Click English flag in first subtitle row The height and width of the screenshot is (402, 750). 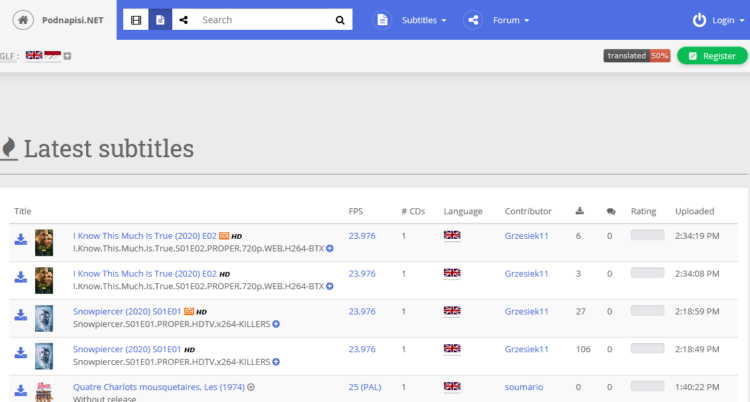click(452, 235)
